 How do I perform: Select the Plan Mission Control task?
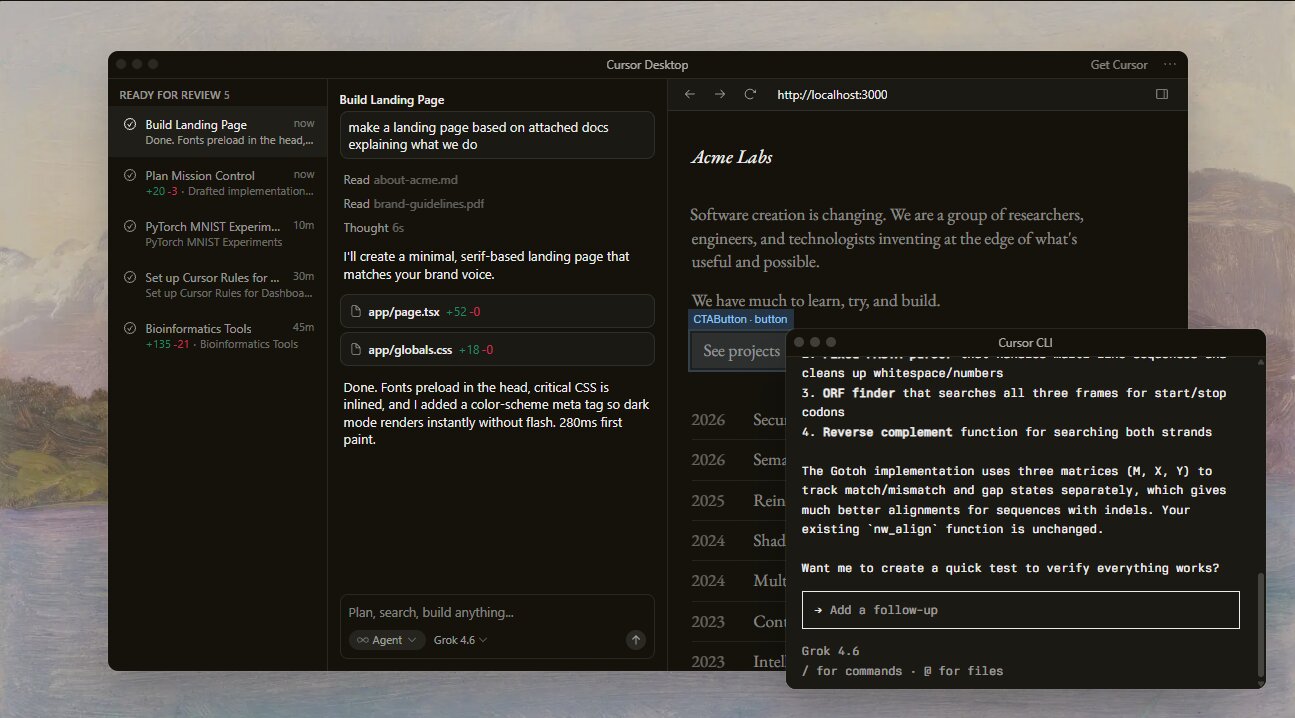click(217, 183)
